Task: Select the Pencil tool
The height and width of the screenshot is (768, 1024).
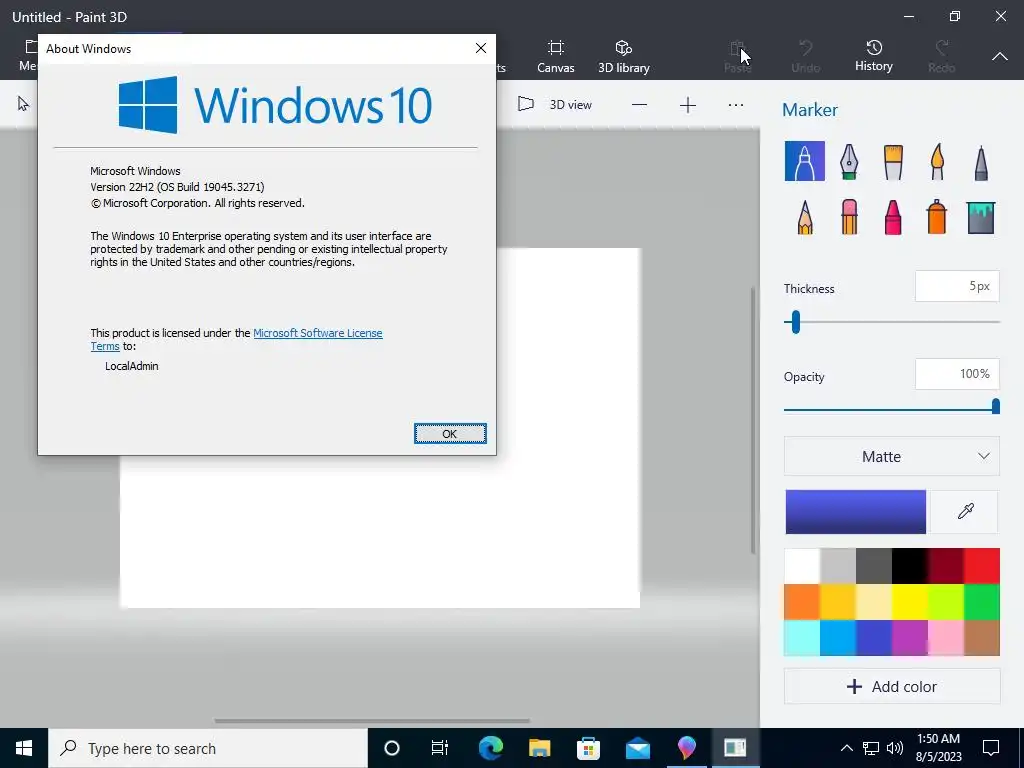Action: (805, 217)
